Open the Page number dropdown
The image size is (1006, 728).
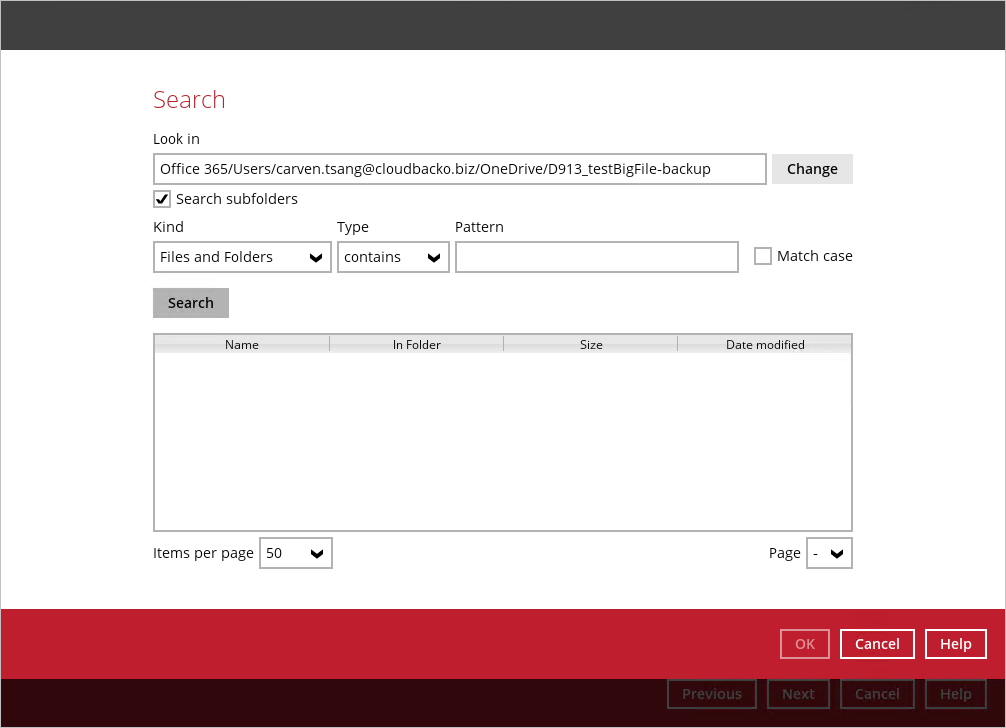click(x=829, y=553)
